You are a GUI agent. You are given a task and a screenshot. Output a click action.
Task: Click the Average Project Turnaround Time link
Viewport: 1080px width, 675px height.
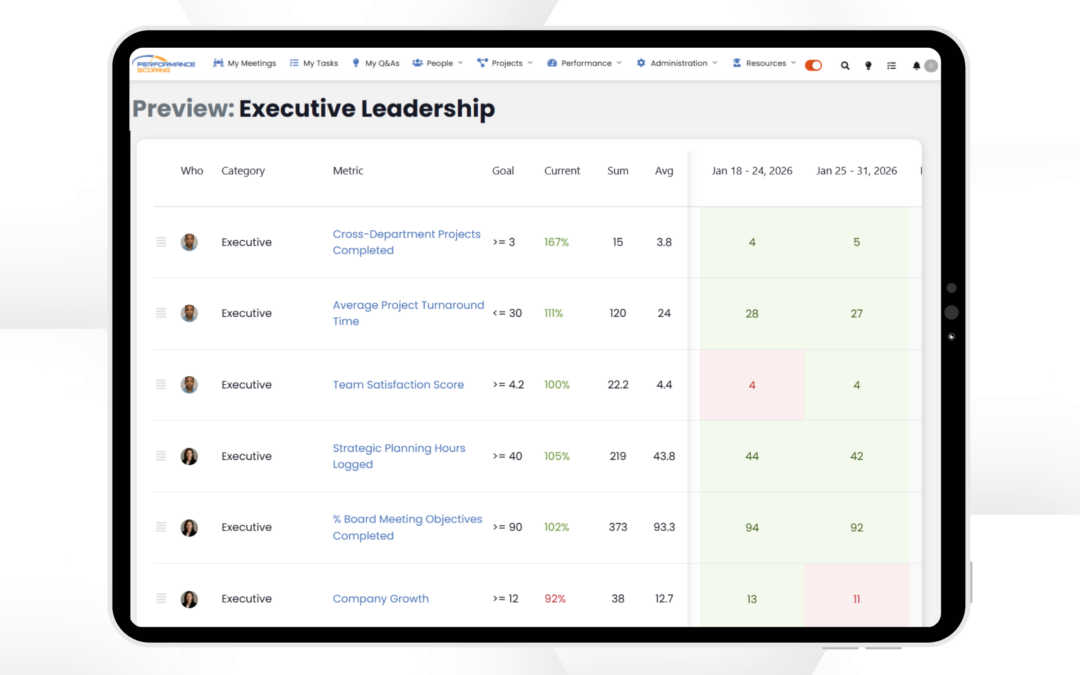click(x=408, y=313)
